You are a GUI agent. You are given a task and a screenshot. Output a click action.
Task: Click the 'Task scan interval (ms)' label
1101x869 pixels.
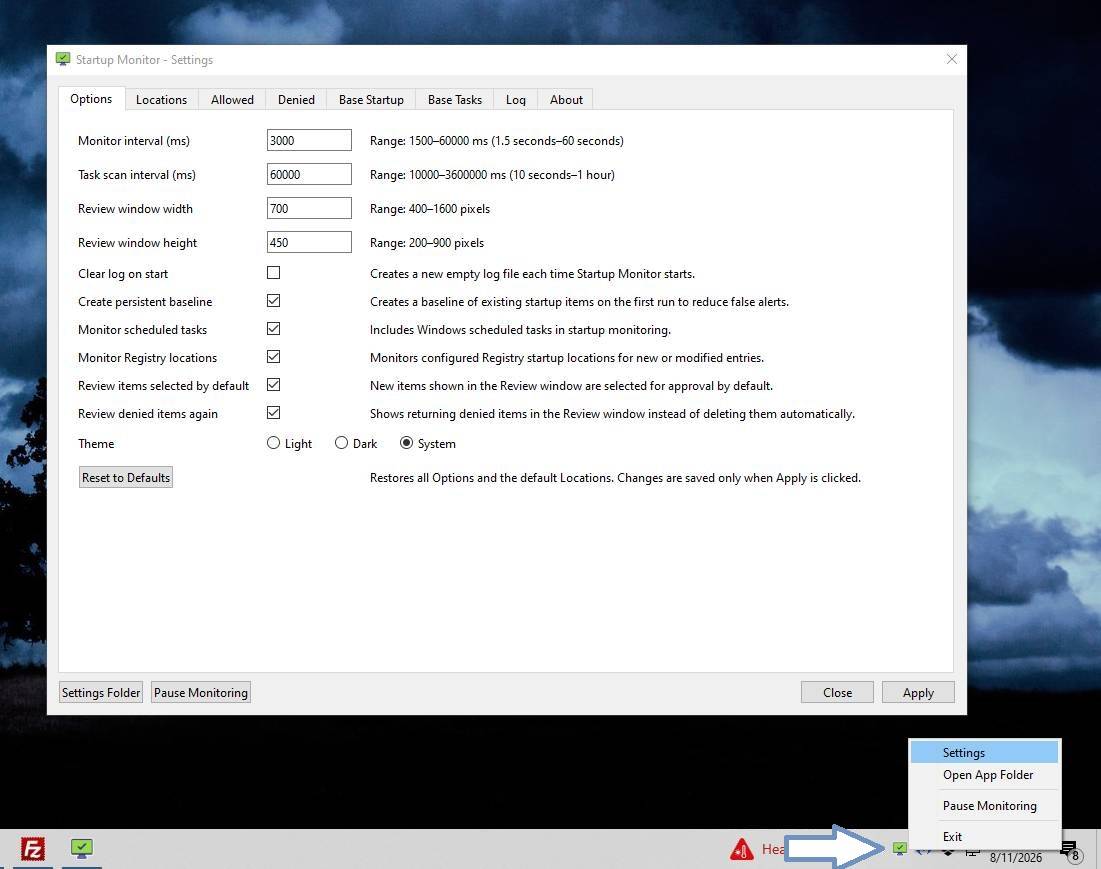click(x=137, y=175)
